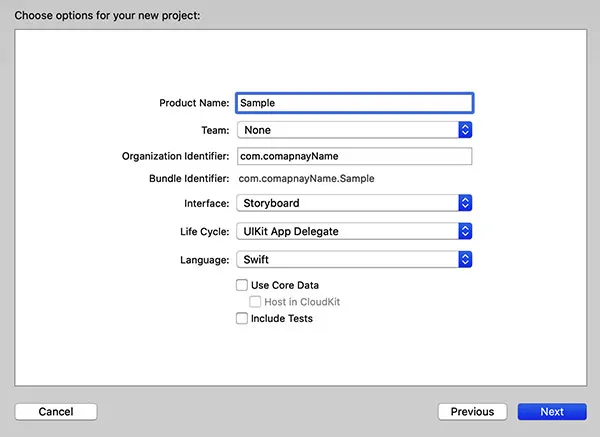
Task: Click the blue arrows on Life Cycle popup
Action: [x=464, y=231]
